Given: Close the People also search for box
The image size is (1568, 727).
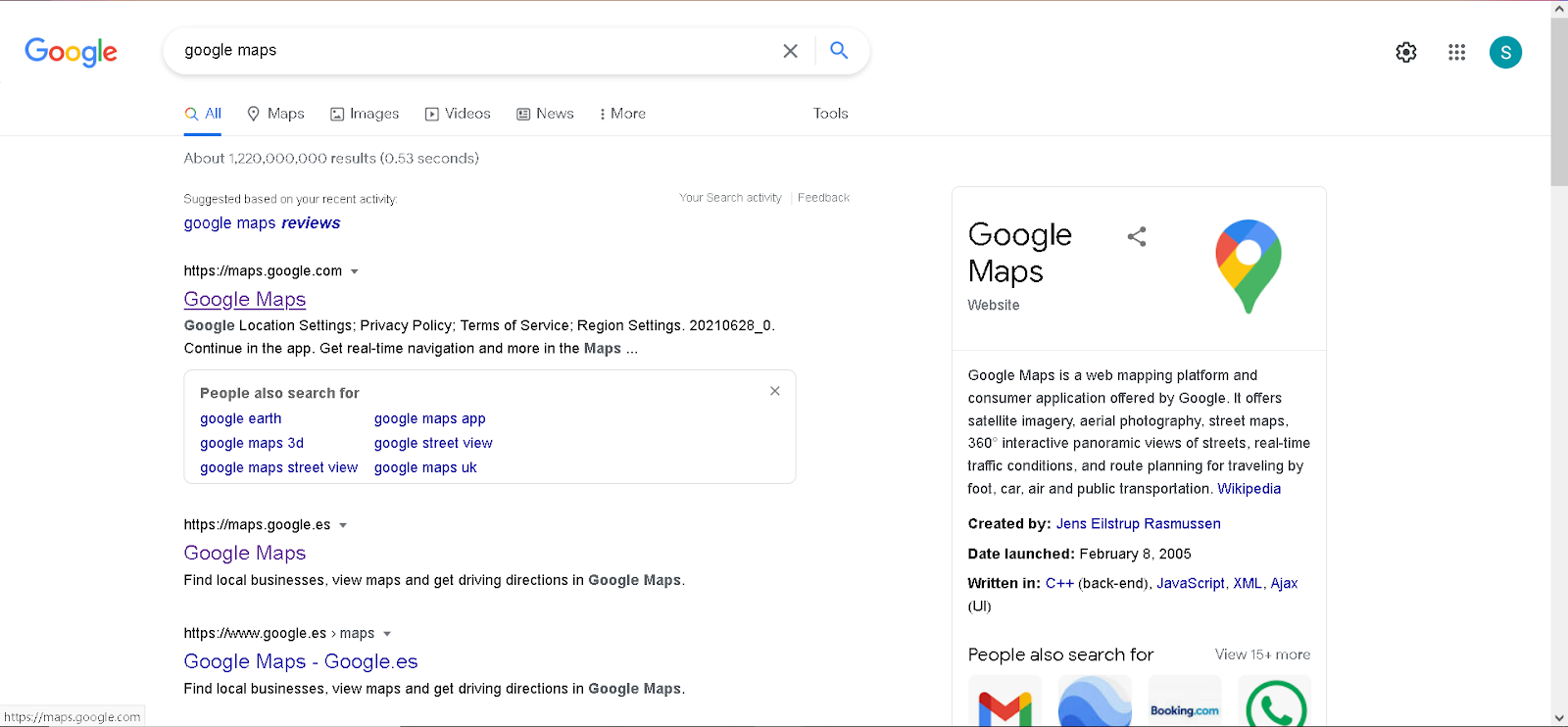Looking at the screenshot, I should point(775,391).
